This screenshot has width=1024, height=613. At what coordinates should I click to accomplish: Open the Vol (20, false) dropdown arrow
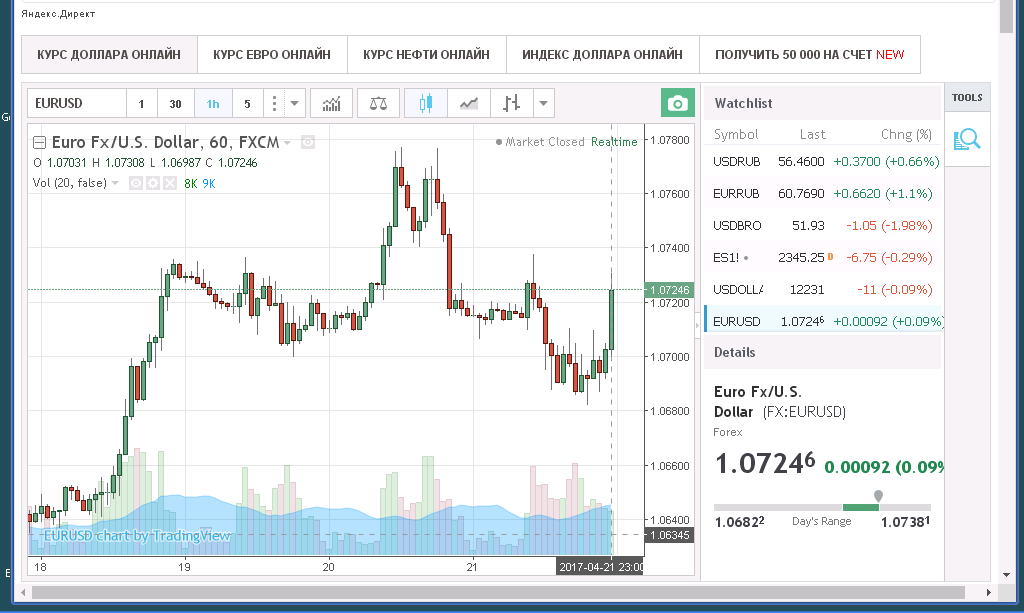coord(116,183)
